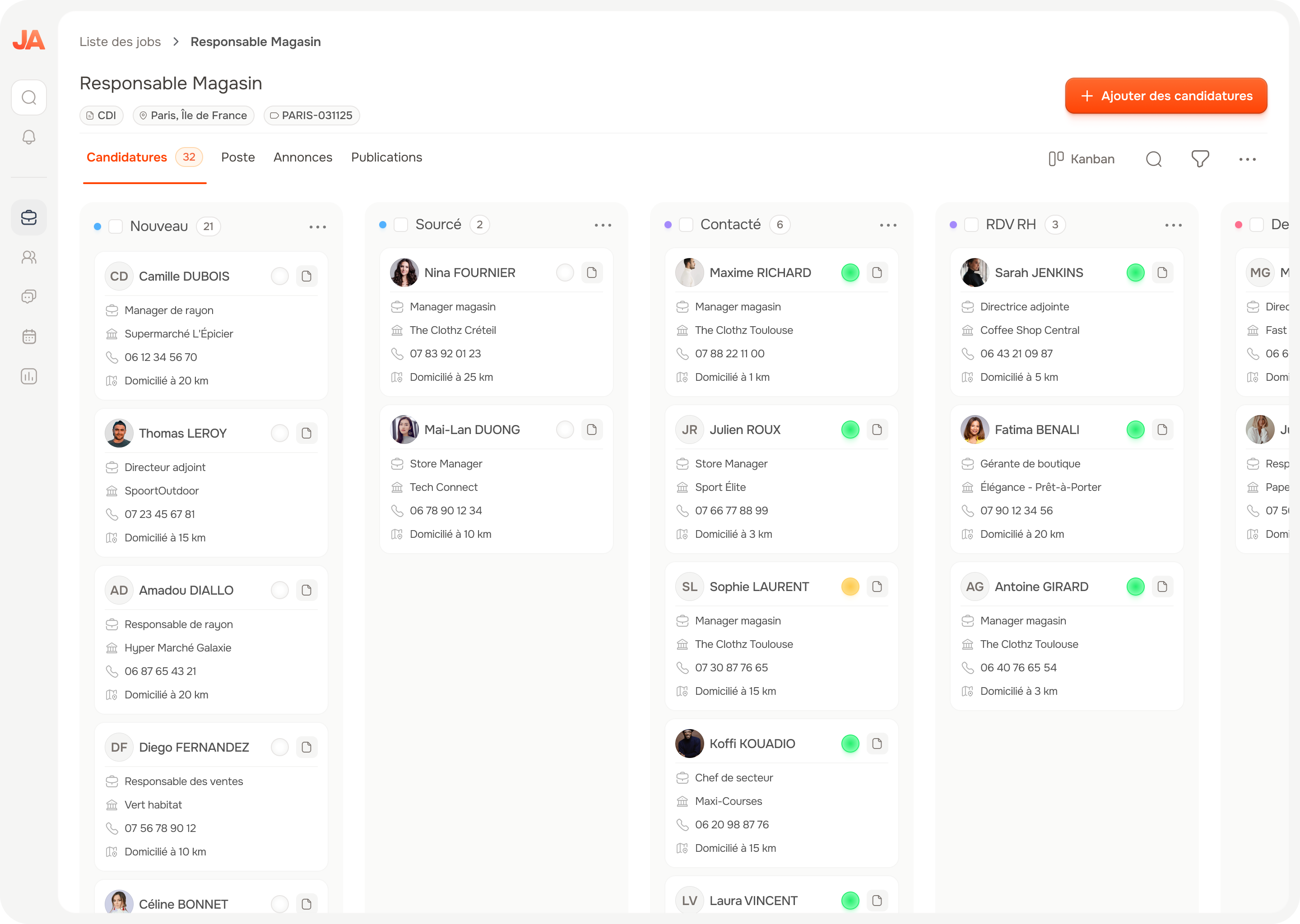Click Amadou DIALLO's AD avatar
Screen dimensions: 1300x924
(119, 591)
